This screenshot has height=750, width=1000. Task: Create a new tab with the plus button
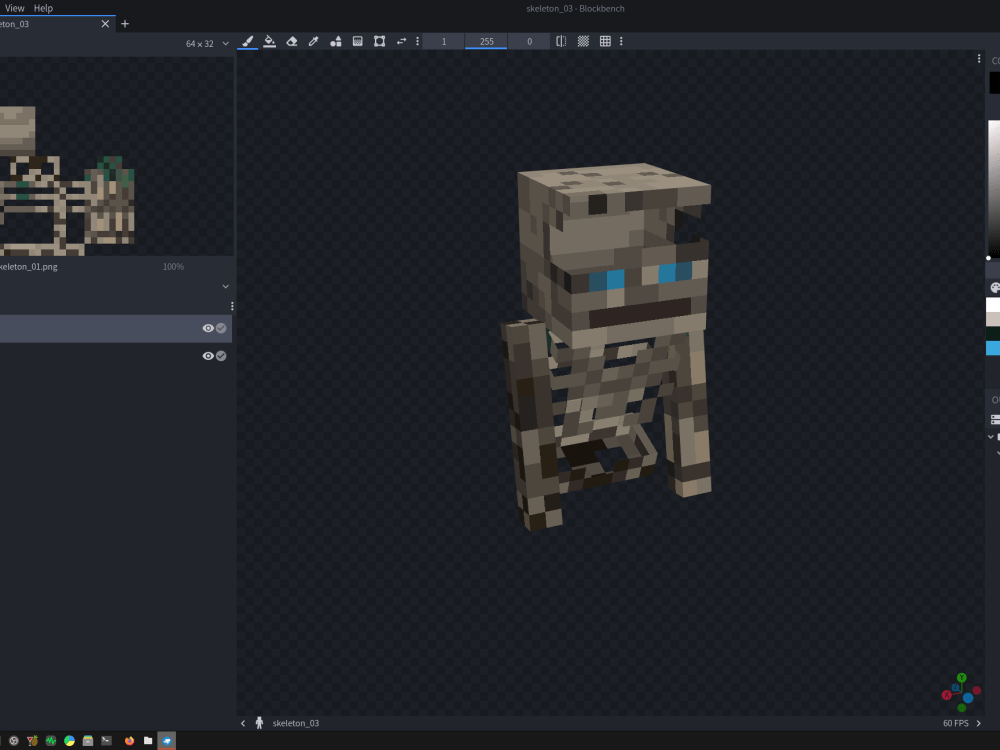coord(124,23)
